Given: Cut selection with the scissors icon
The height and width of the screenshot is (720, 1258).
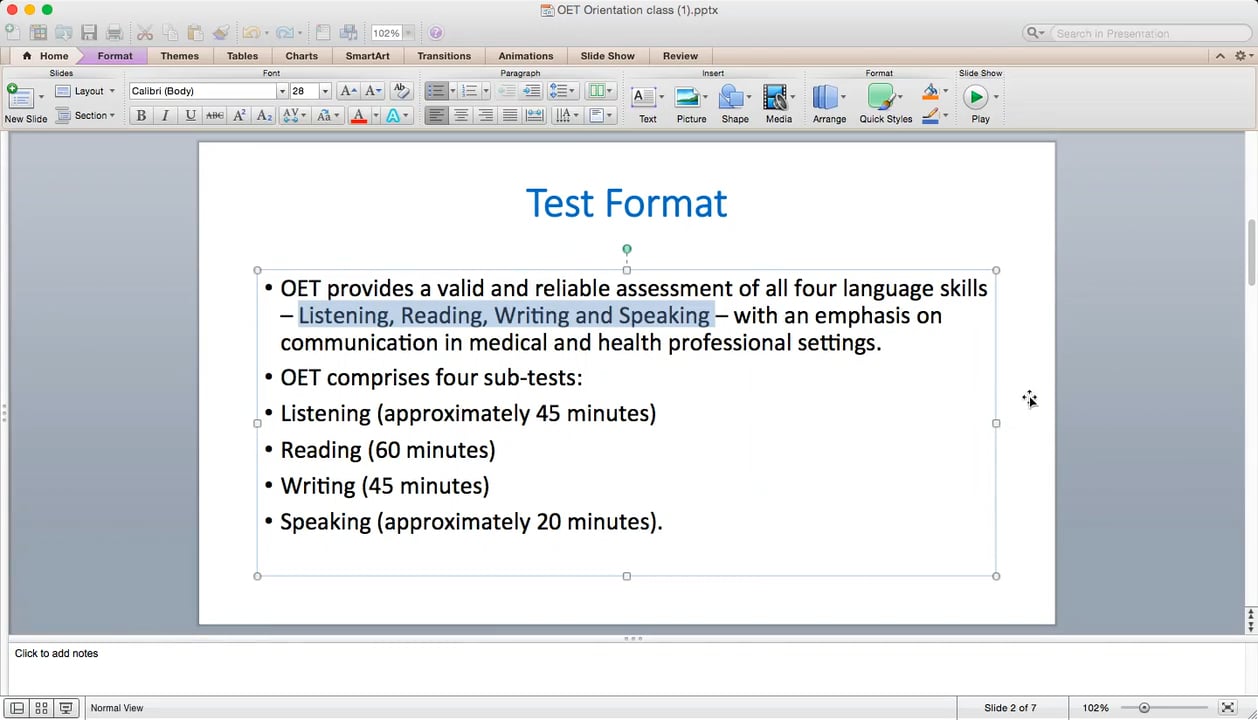Looking at the screenshot, I should pyautogui.click(x=146, y=33).
